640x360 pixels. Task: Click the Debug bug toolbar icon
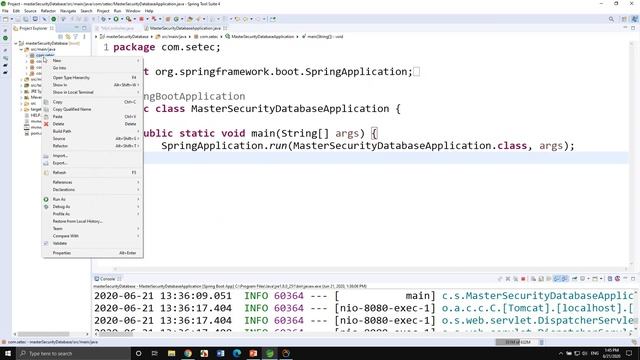point(104,19)
